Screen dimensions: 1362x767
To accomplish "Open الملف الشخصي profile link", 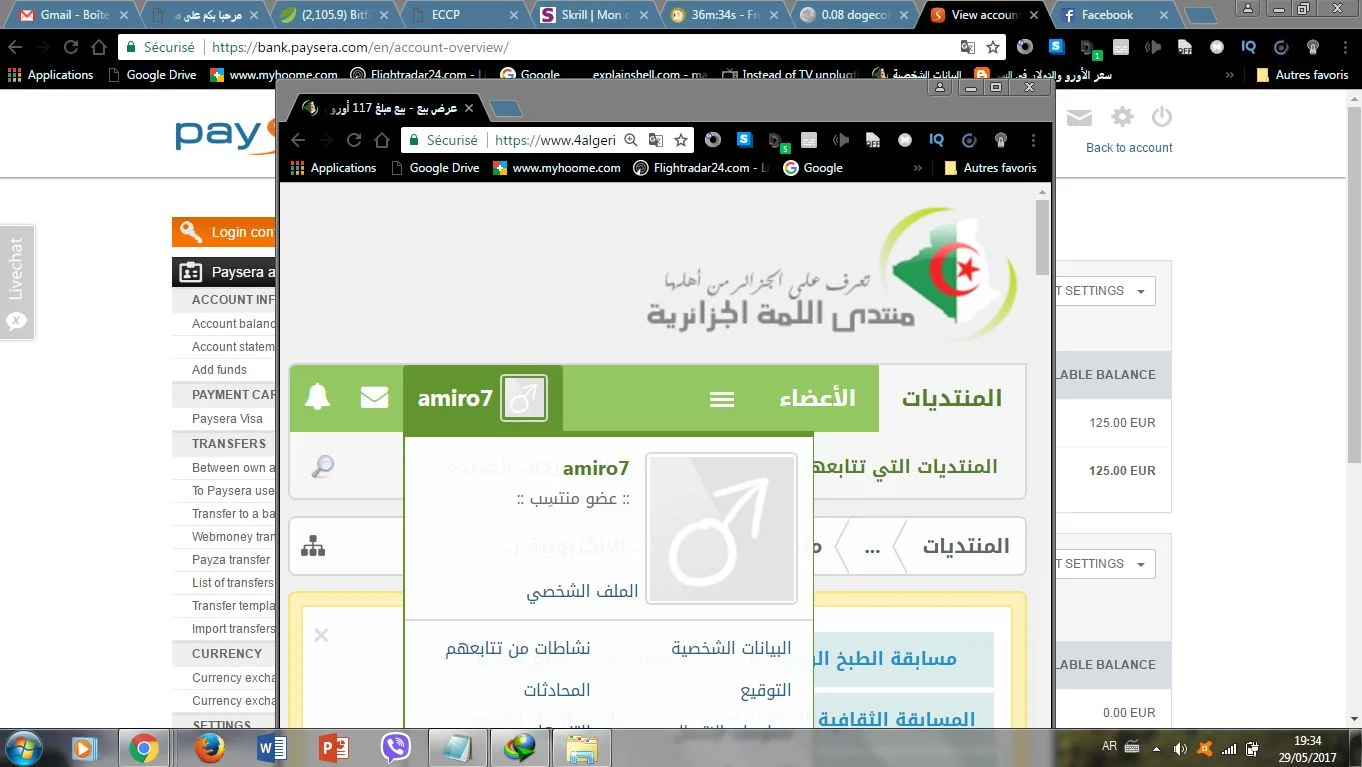I will pyautogui.click(x=582, y=591).
